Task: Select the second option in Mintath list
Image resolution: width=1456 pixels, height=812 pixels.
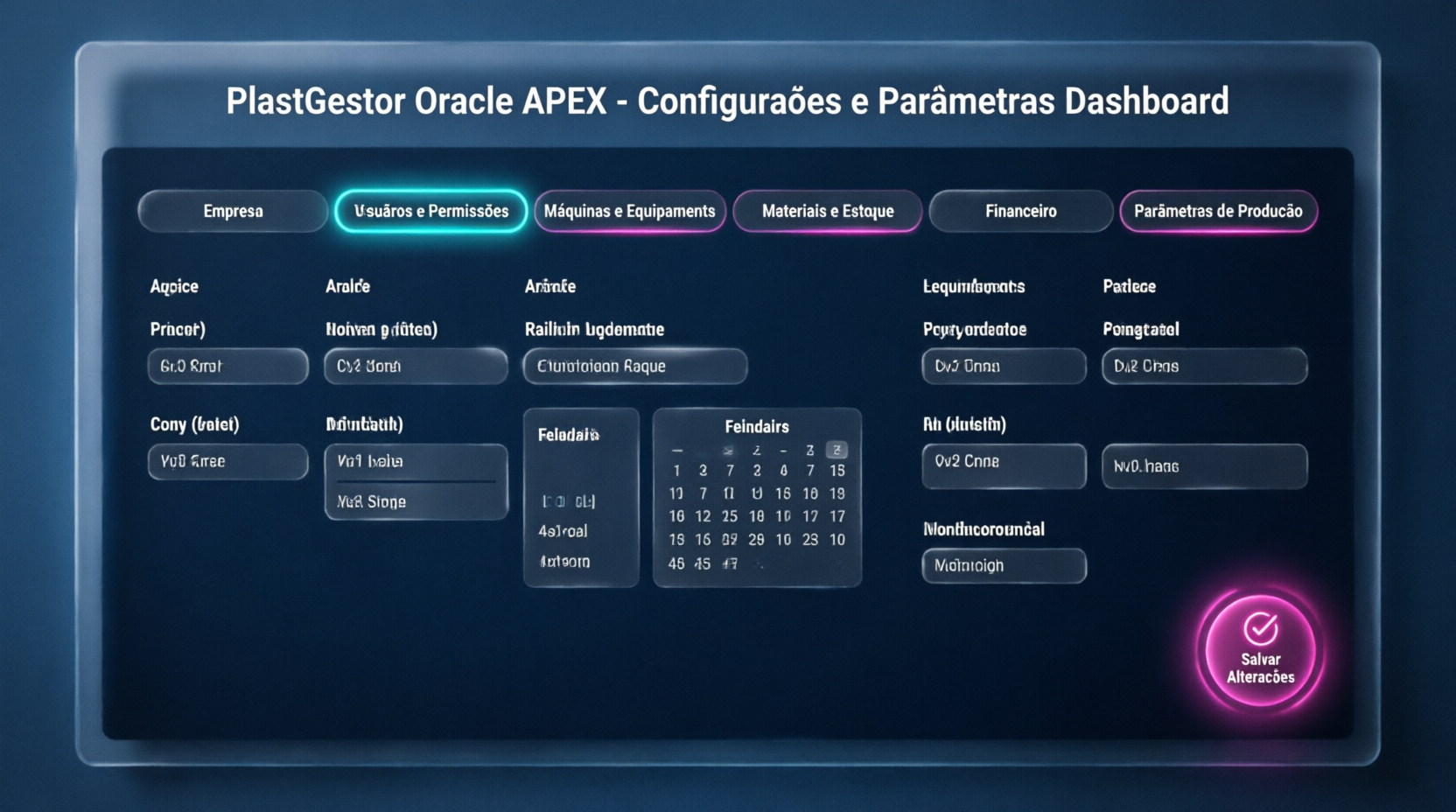Action: pos(416,501)
